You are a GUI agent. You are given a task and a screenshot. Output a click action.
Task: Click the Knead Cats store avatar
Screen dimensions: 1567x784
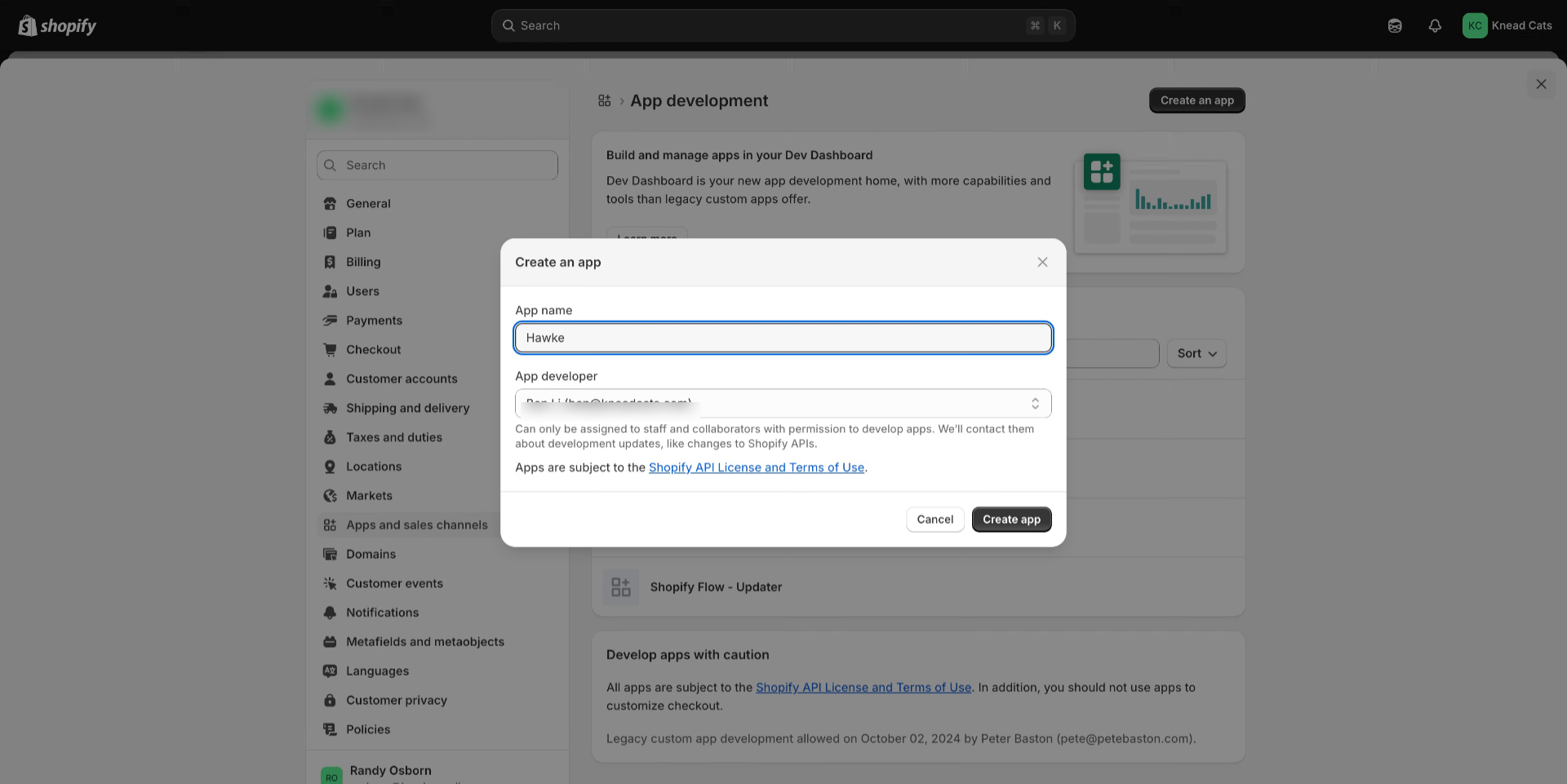coord(1475,26)
